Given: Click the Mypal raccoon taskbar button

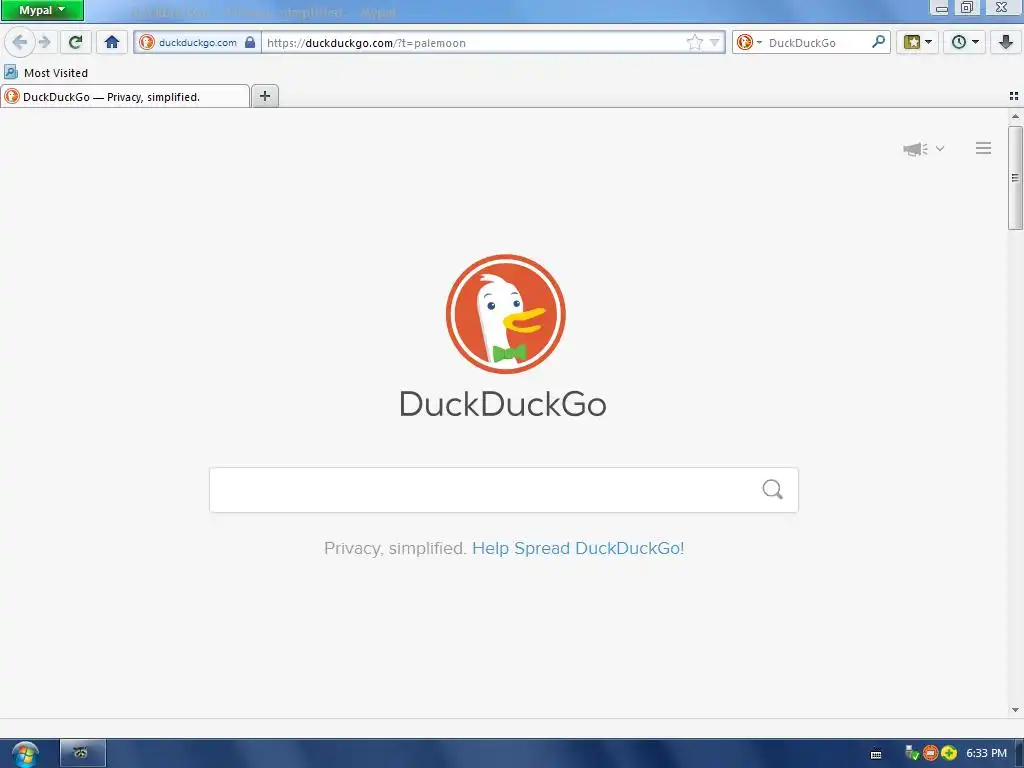Looking at the screenshot, I should click(x=82, y=753).
